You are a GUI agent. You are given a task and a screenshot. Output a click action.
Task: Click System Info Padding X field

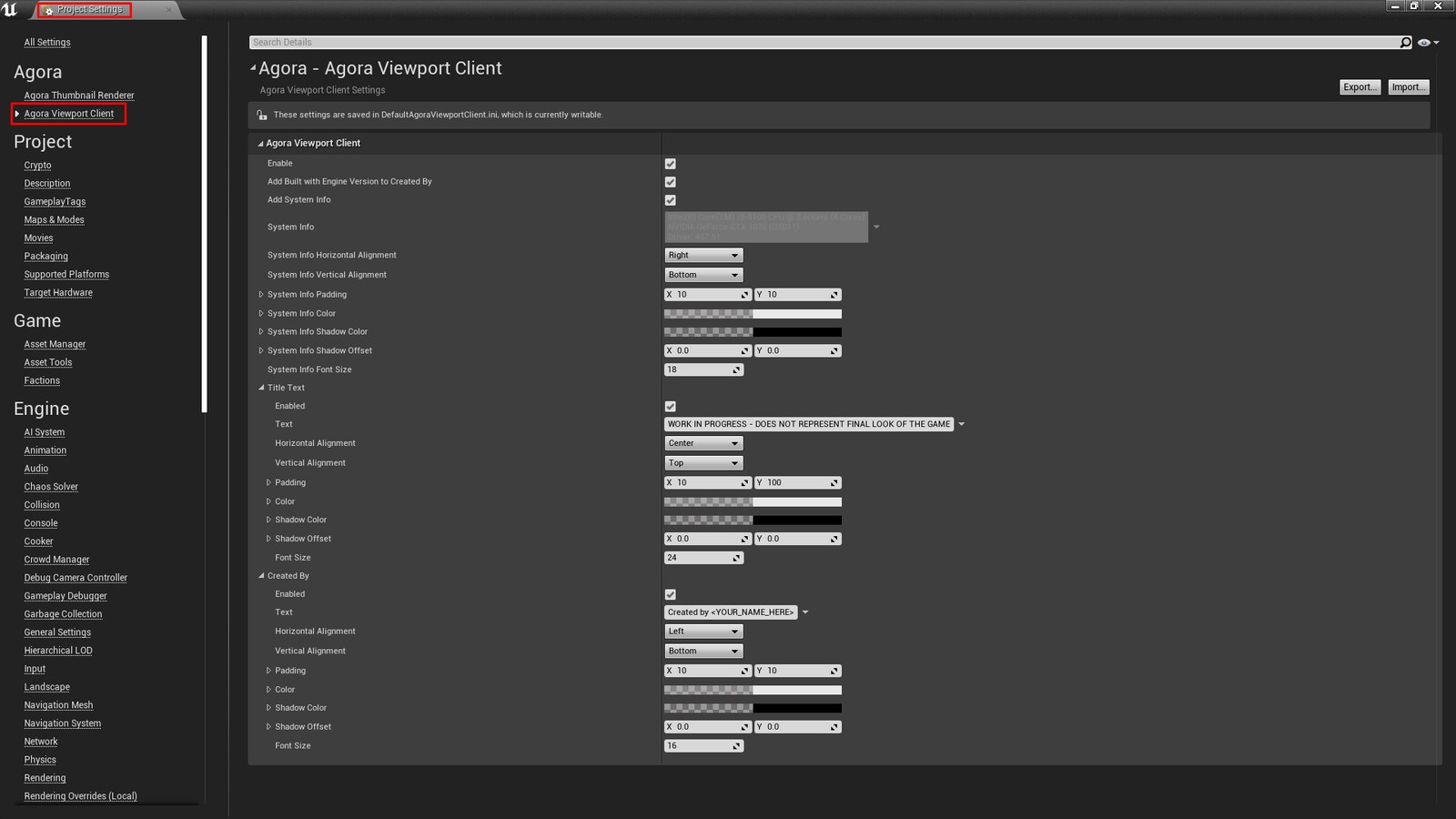(708, 295)
